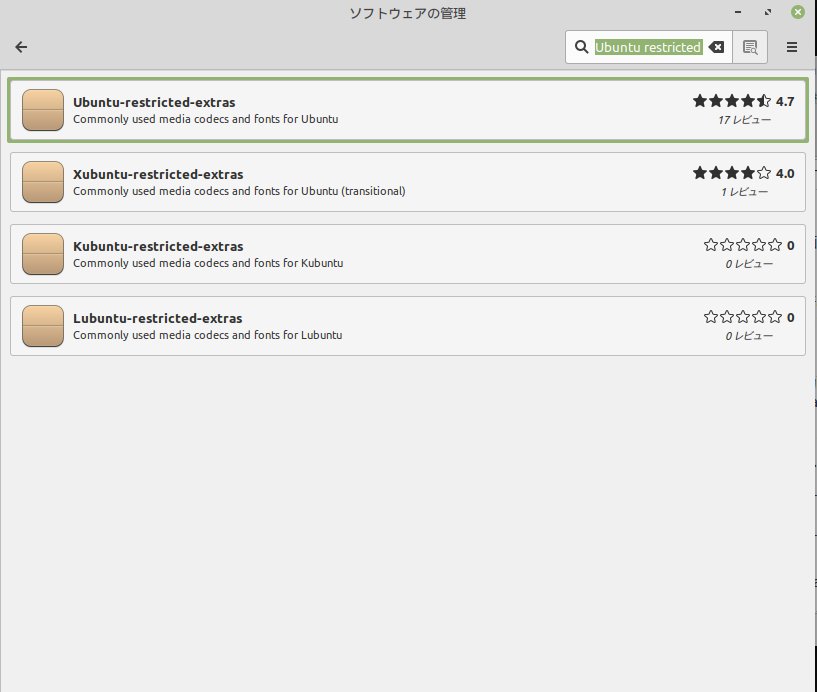Minimize the ソフトウェアの管理 window
The height and width of the screenshot is (692, 817).
738,12
